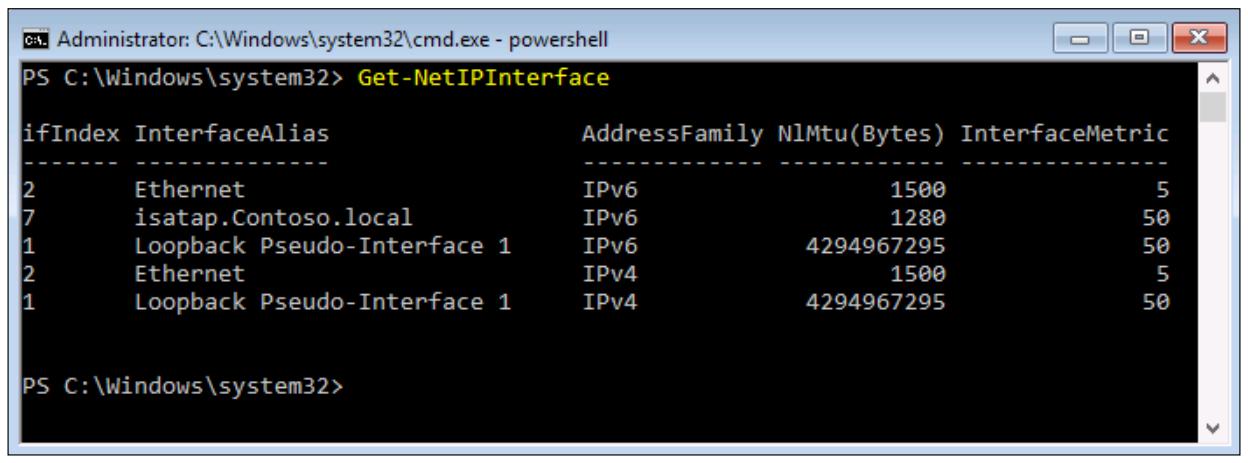
Task: Click the 1280 MTU value
Action: tap(920, 215)
